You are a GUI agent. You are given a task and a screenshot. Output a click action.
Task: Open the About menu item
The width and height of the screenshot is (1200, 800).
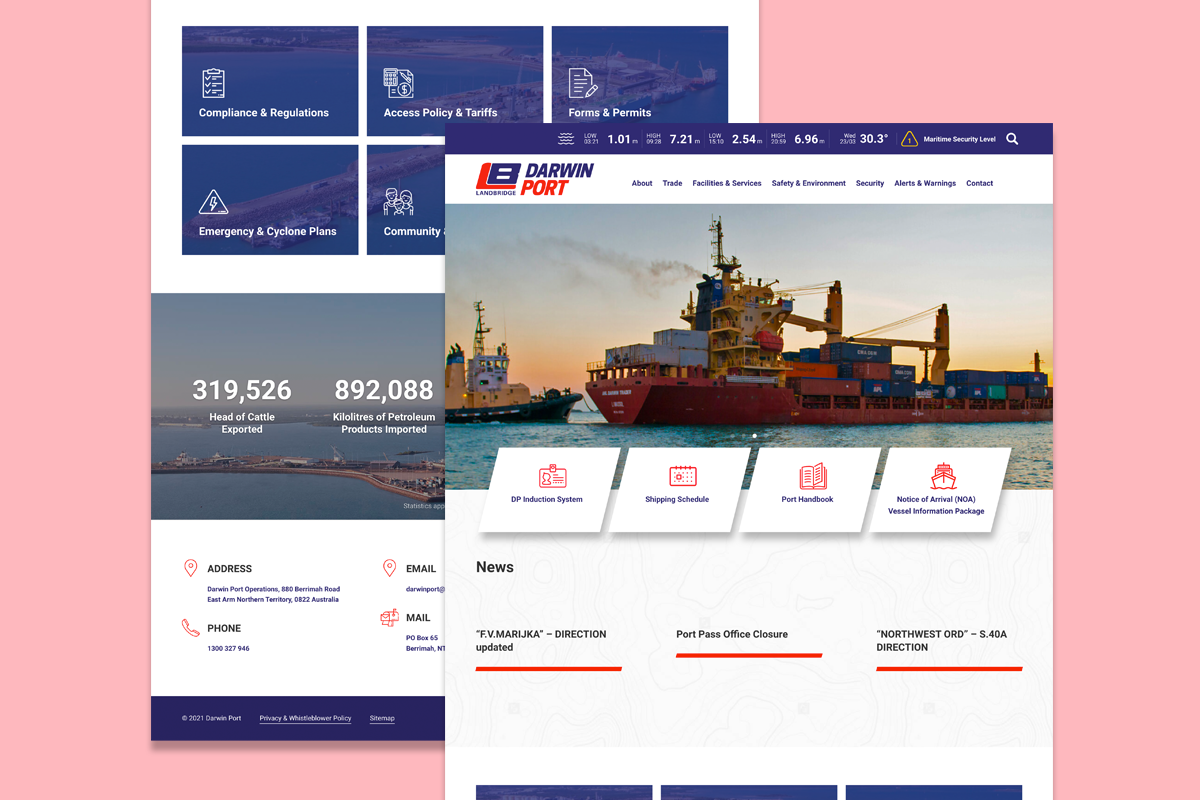click(642, 184)
